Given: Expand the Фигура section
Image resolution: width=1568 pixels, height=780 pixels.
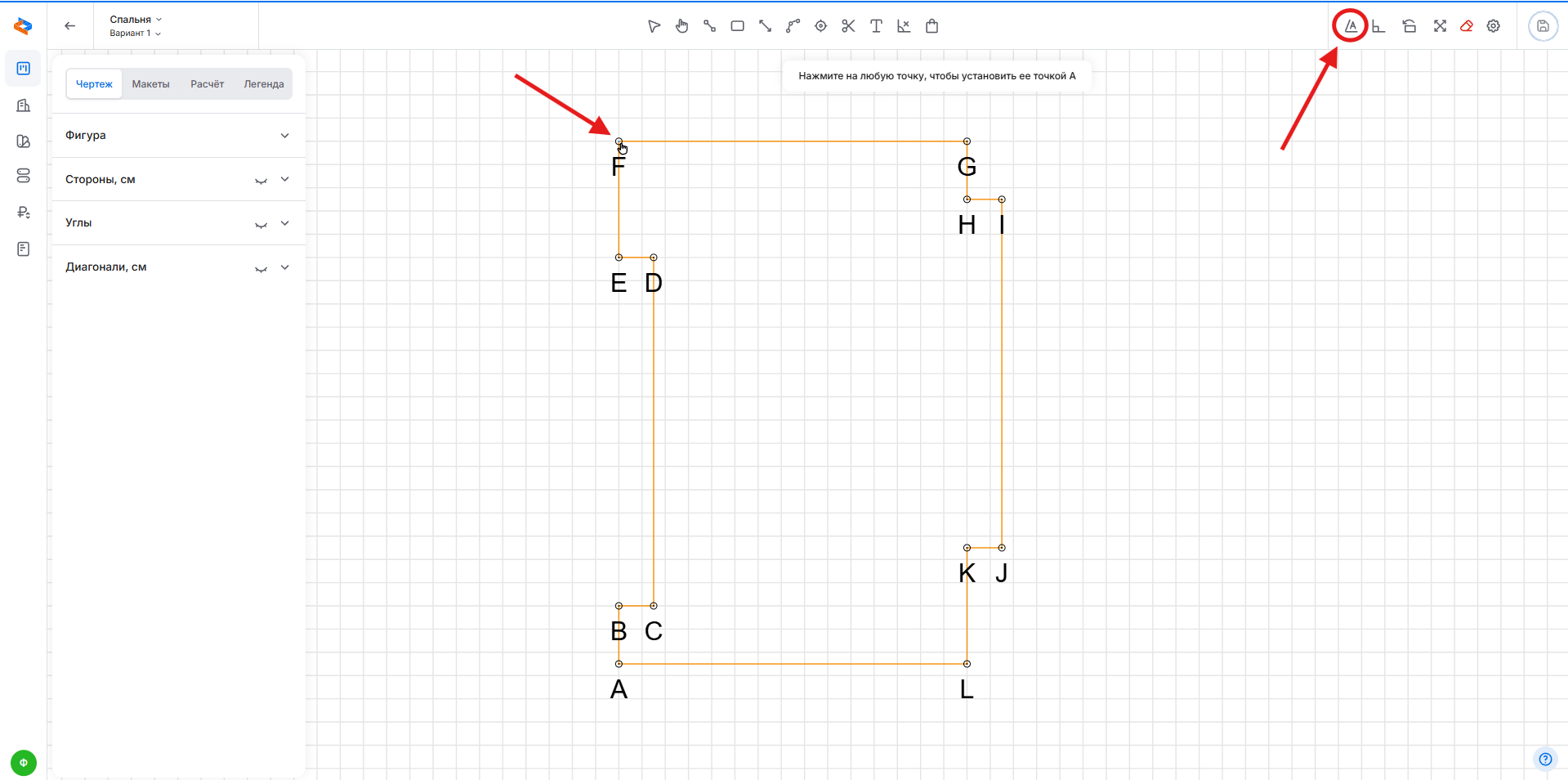Looking at the screenshot, I should click(x=284, y=136).
